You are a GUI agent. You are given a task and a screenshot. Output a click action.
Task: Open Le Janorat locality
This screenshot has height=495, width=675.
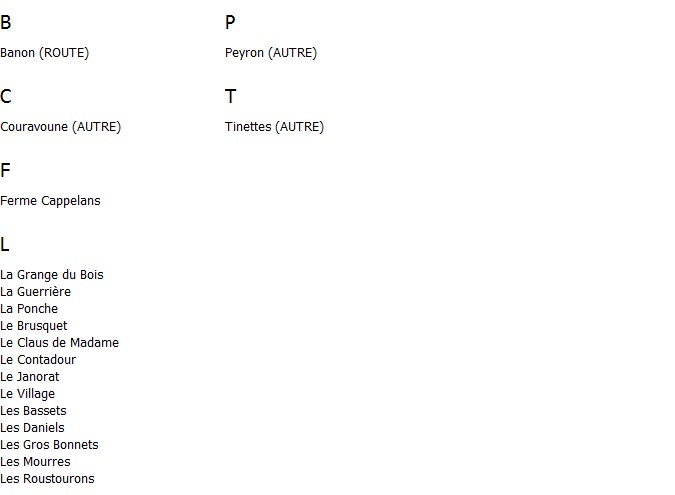(x=30, y=377)
